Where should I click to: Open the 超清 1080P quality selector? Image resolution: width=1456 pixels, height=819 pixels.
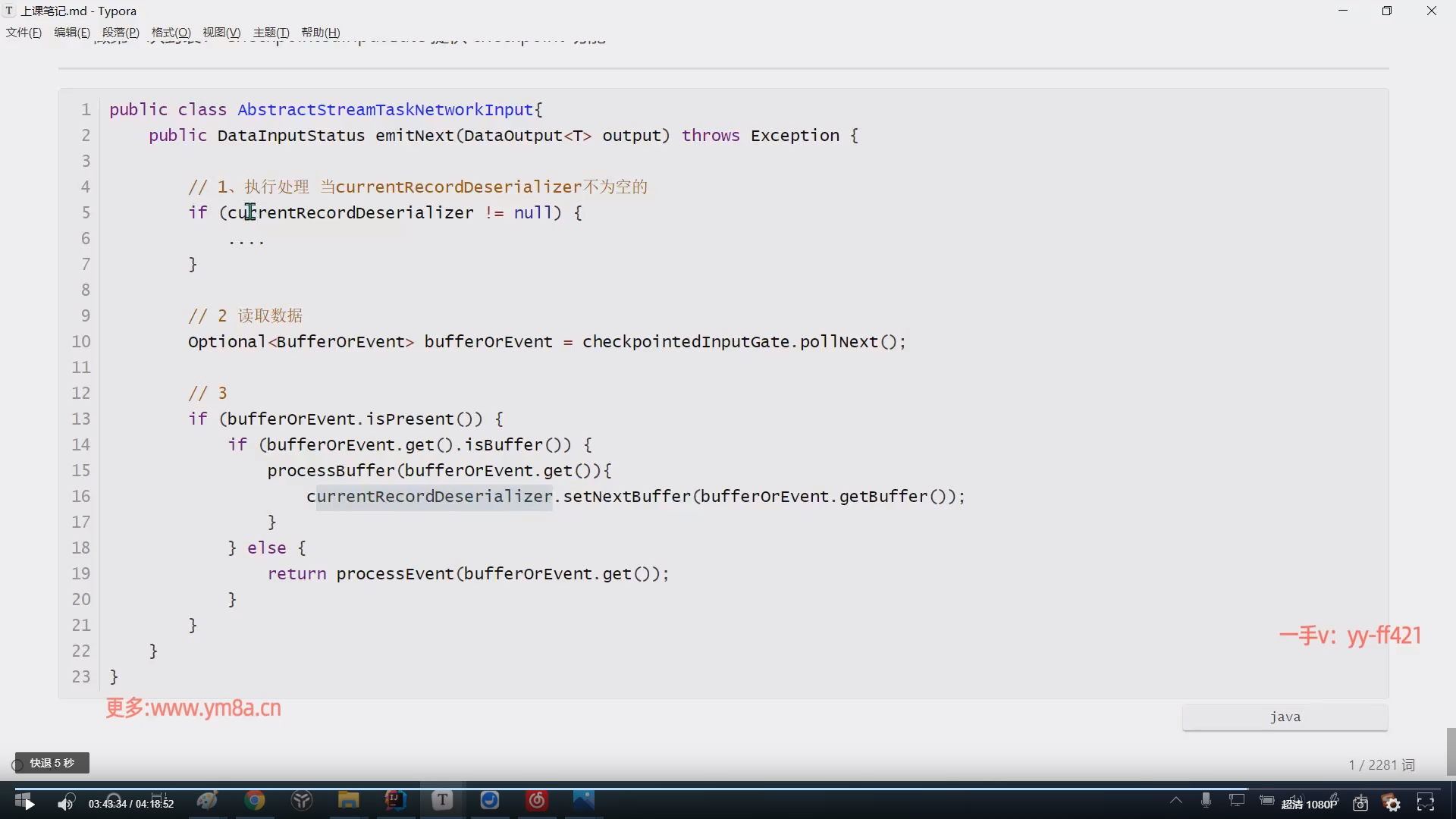[1309, 804]
